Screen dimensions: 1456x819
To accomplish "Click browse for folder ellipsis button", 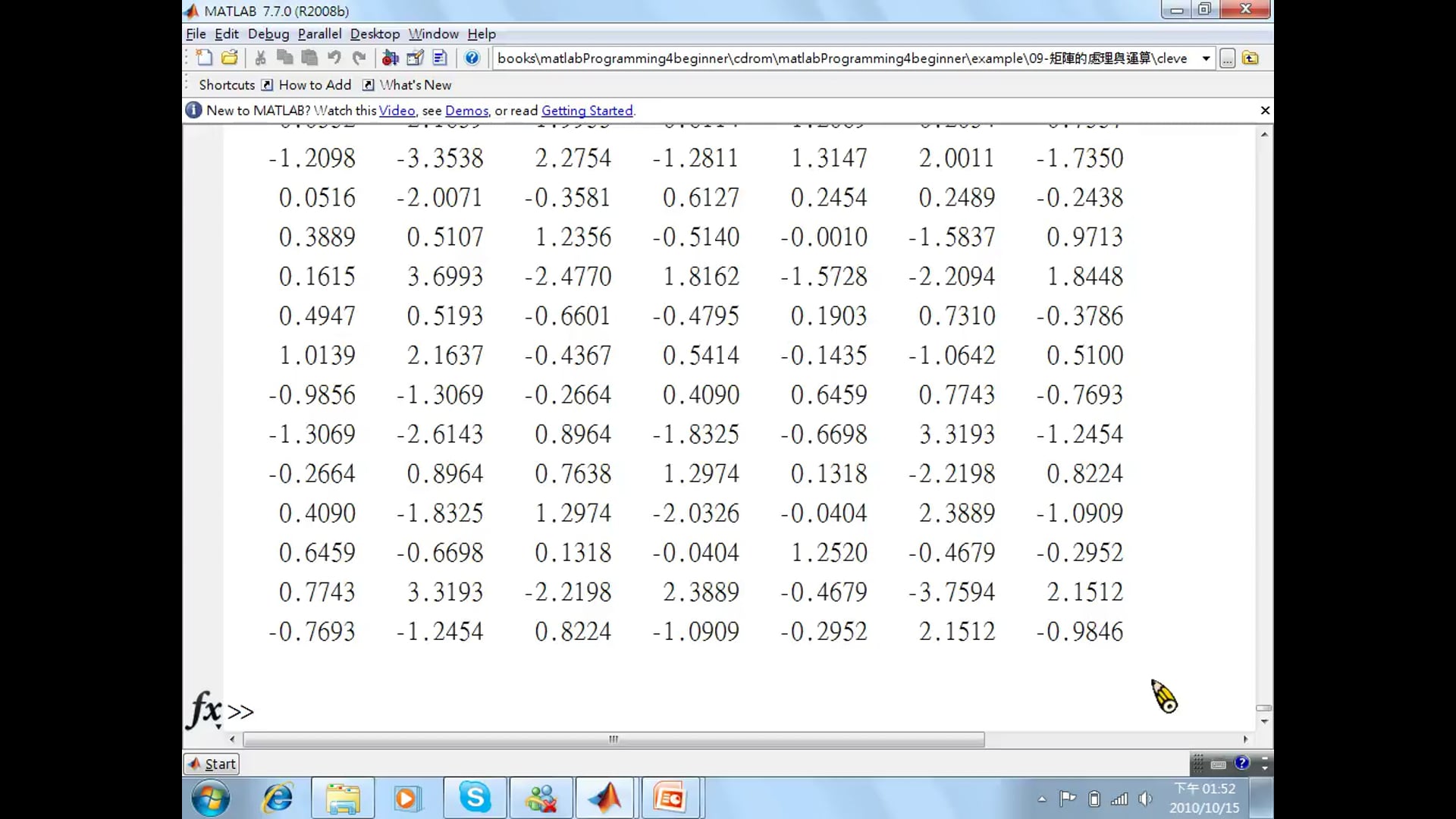I will (x=1227, y=58).
